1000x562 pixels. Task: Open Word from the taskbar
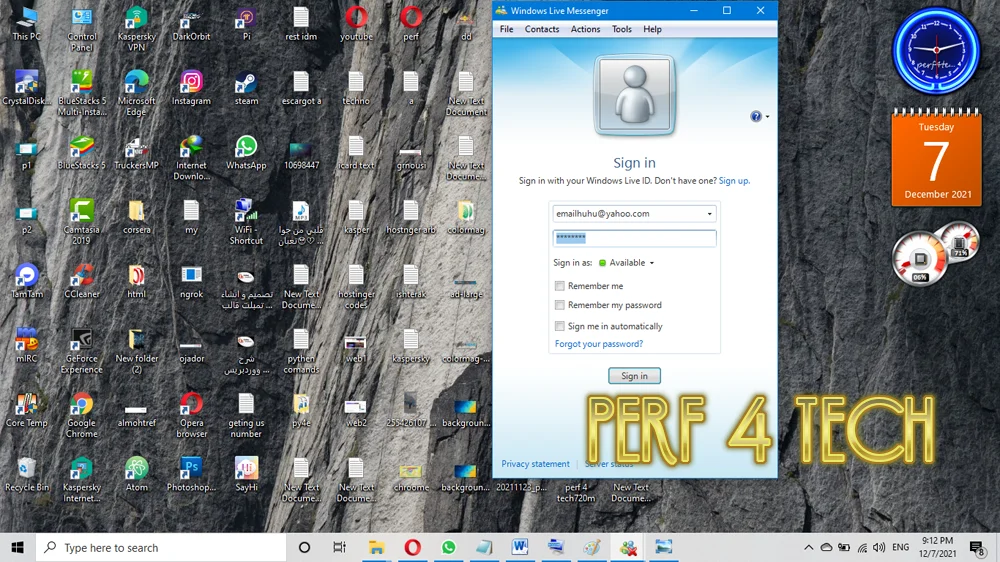[520, 547]
